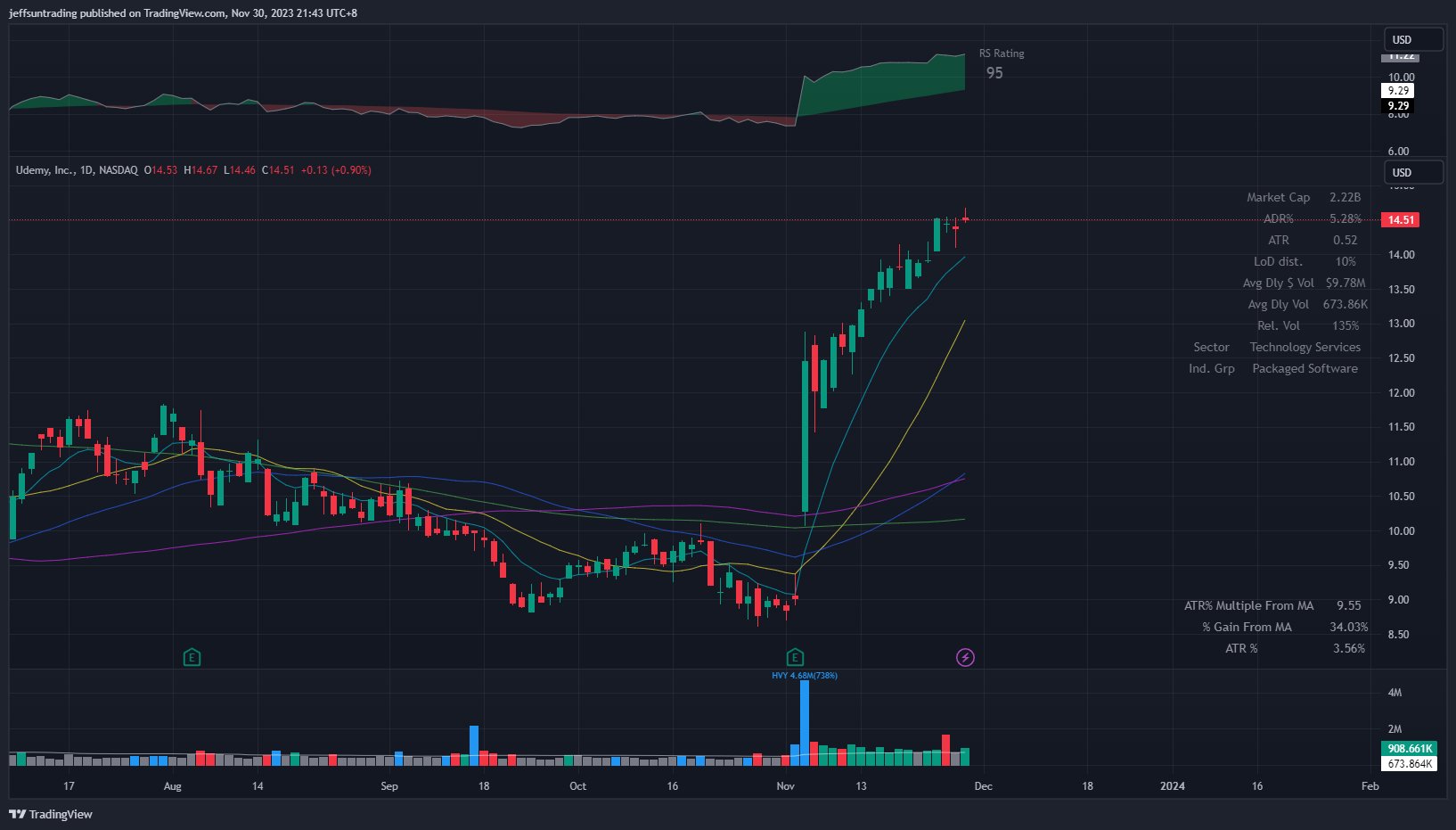Open the USD currency selector on price pane

pyautogui.click(x=1413, y=172)
